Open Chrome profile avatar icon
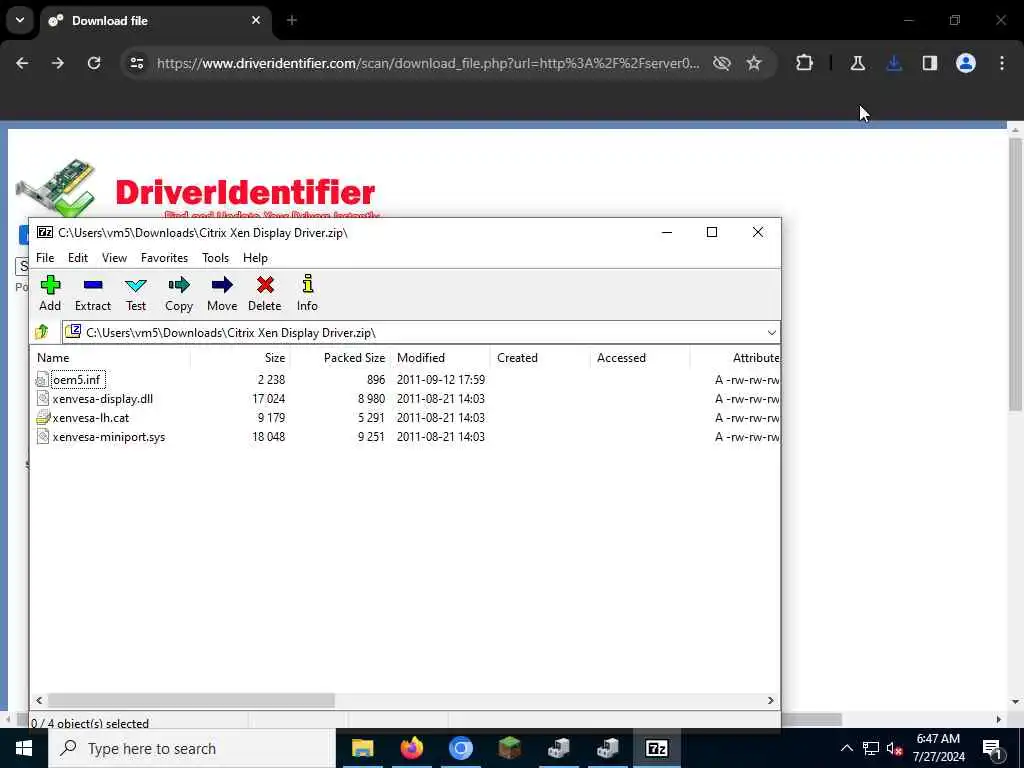This screenshot has width=1024, height=768. point(966,63)
